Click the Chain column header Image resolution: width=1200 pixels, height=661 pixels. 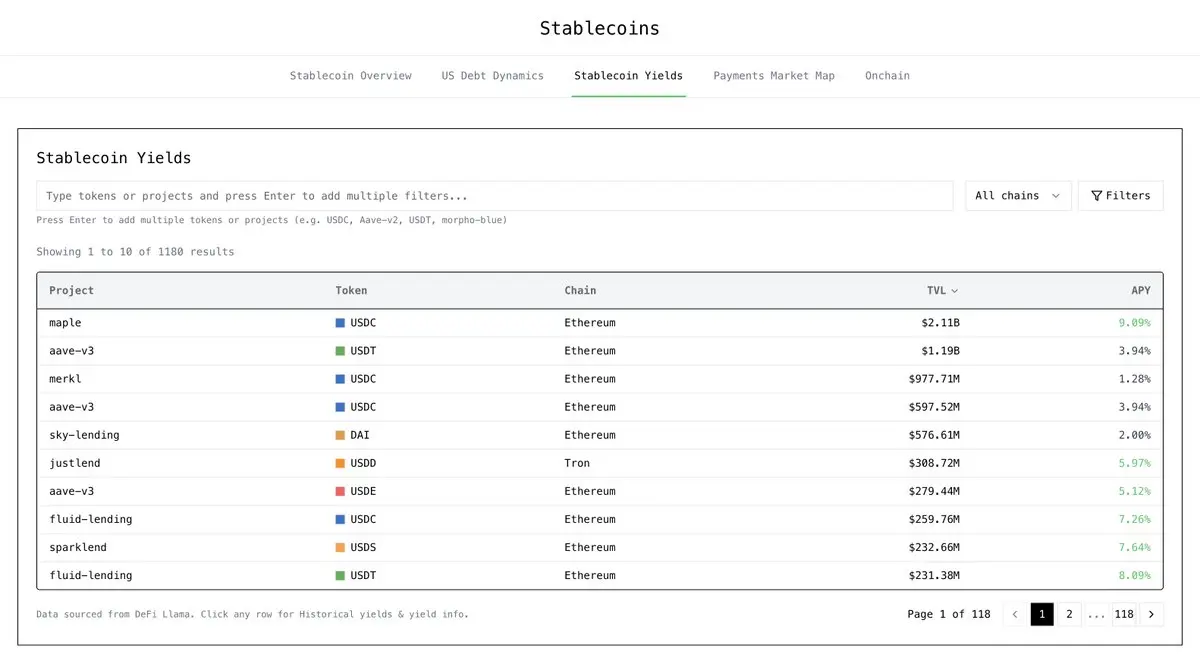[x=580, y=291]
